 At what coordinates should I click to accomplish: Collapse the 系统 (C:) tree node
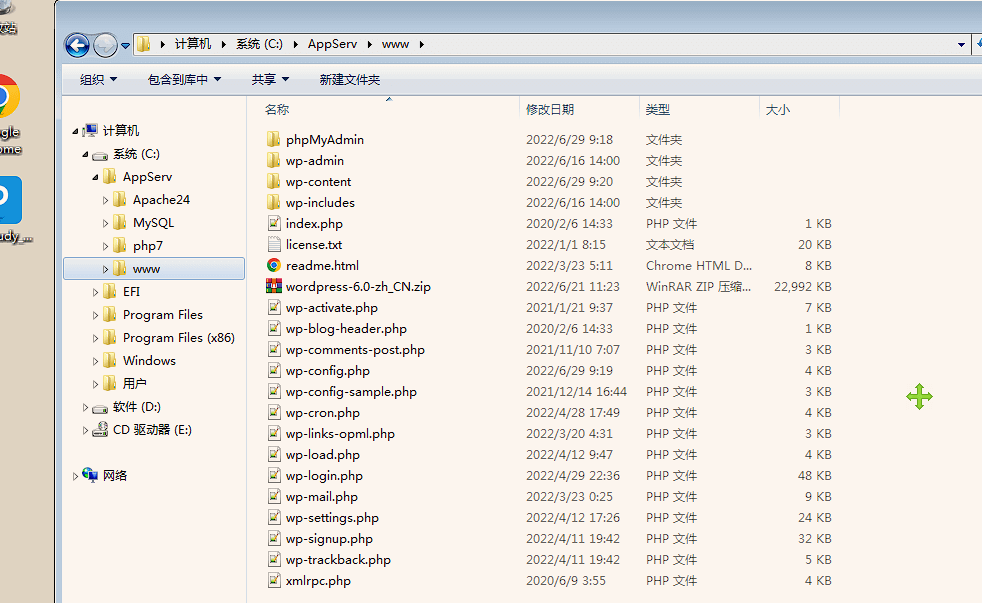[85, 154]
